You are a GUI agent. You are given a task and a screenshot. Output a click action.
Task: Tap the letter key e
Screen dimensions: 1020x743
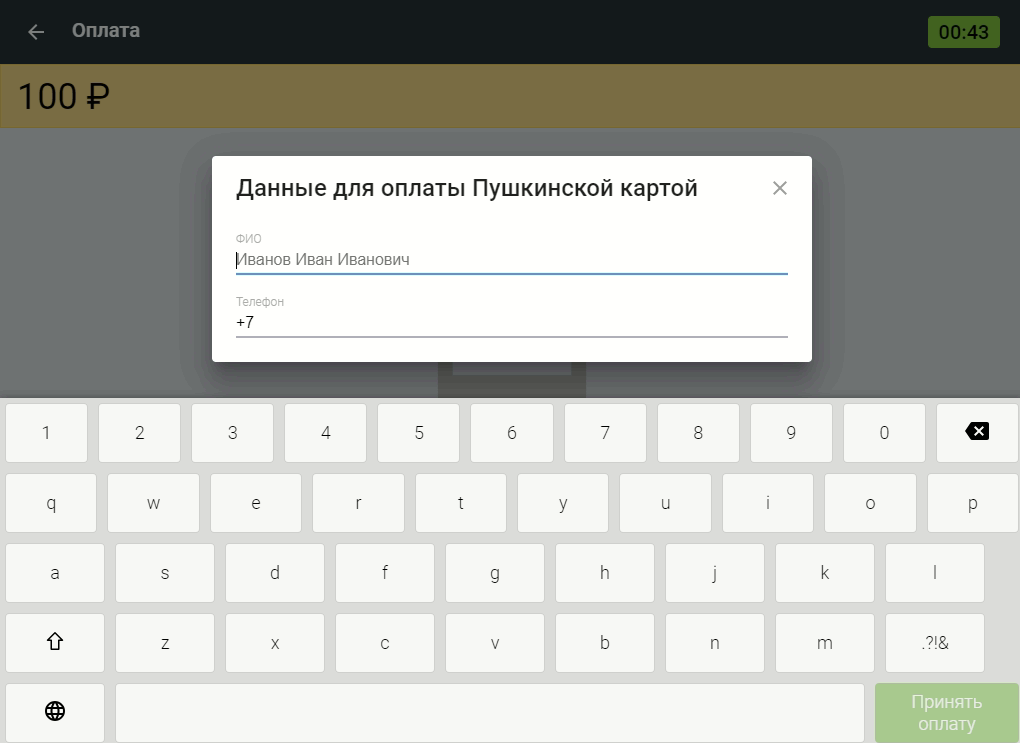[x=256, y=503]
